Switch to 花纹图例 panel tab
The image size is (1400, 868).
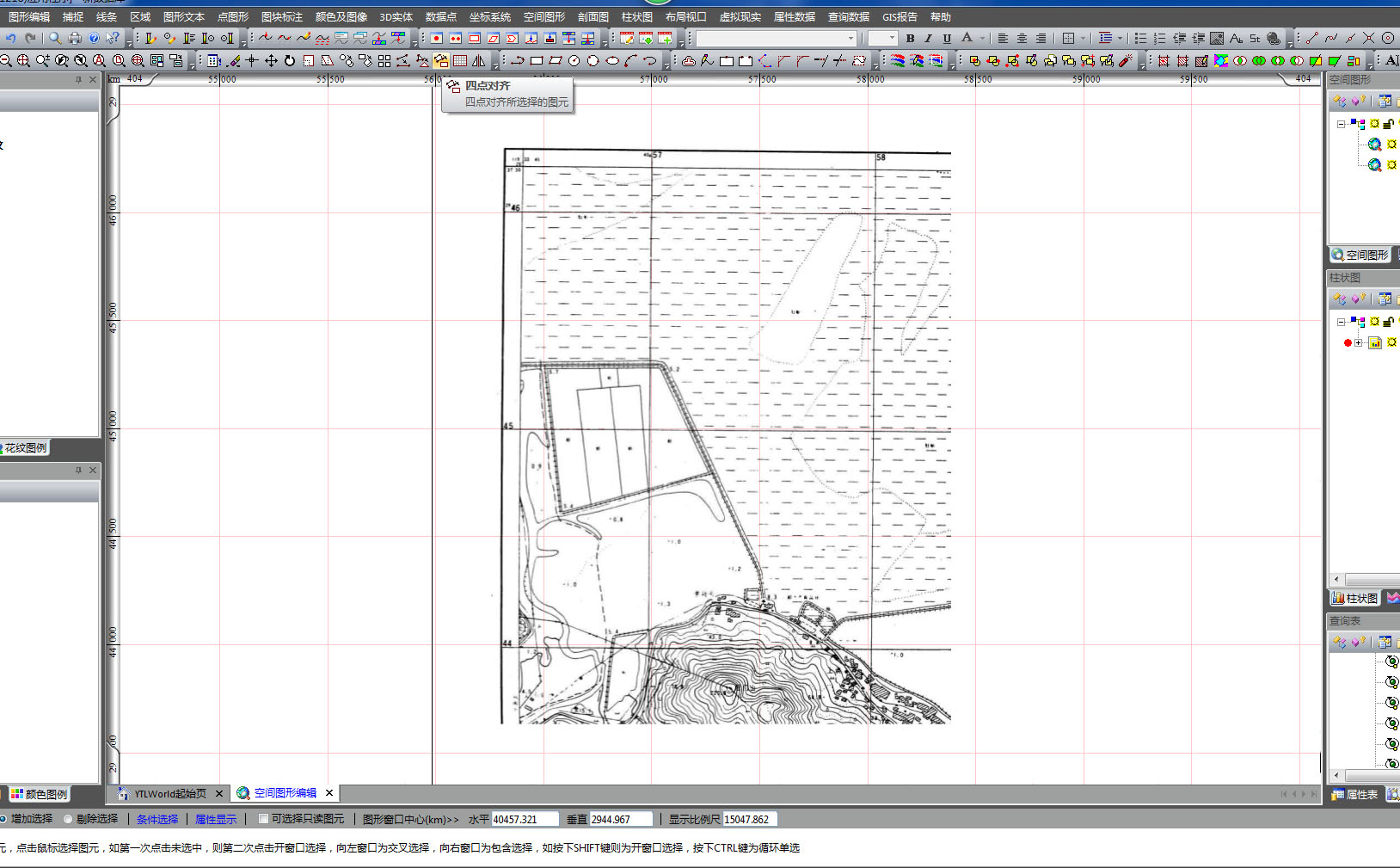tap(25, 447)
